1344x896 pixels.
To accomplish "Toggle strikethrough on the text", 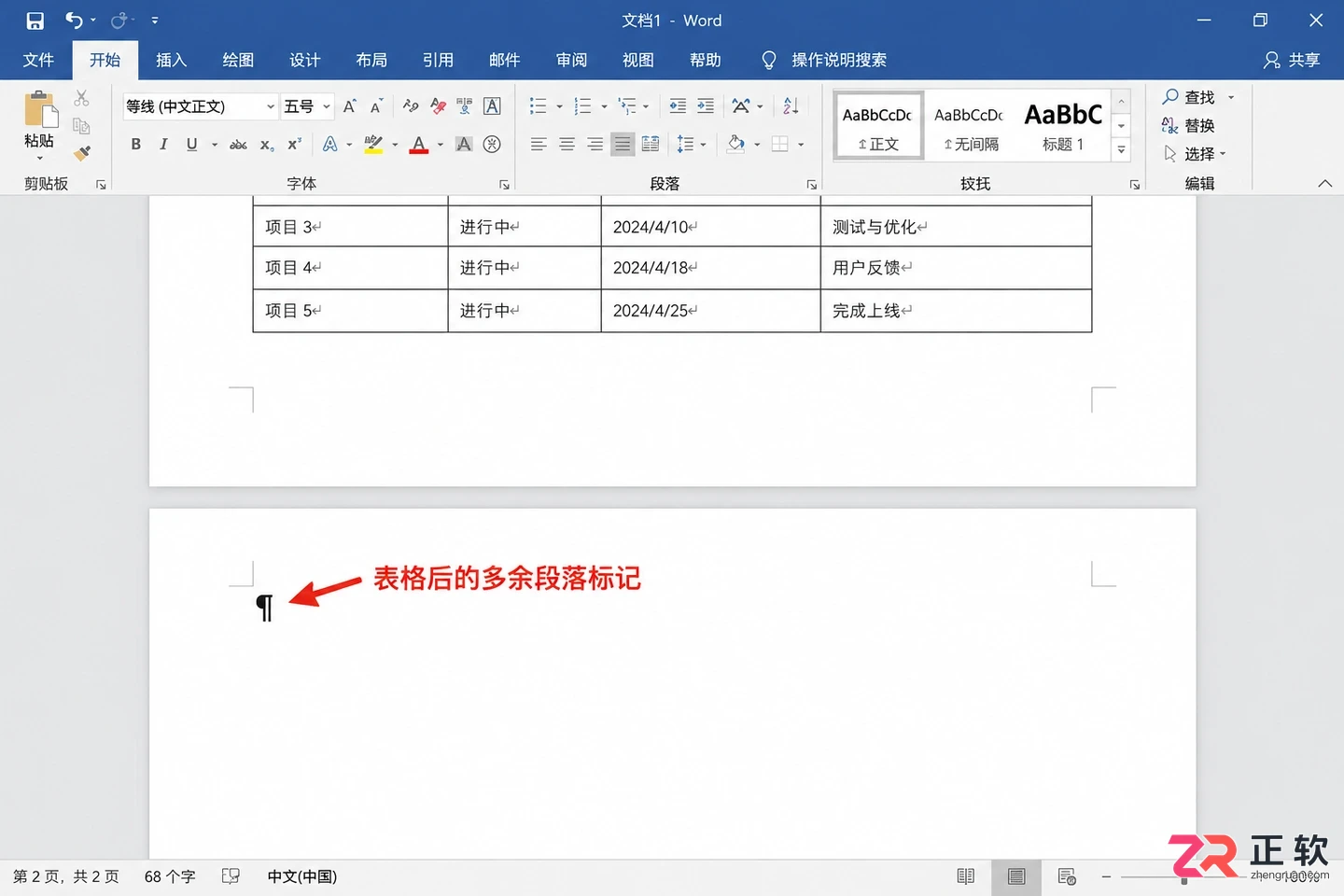I will tap(238, 145).
